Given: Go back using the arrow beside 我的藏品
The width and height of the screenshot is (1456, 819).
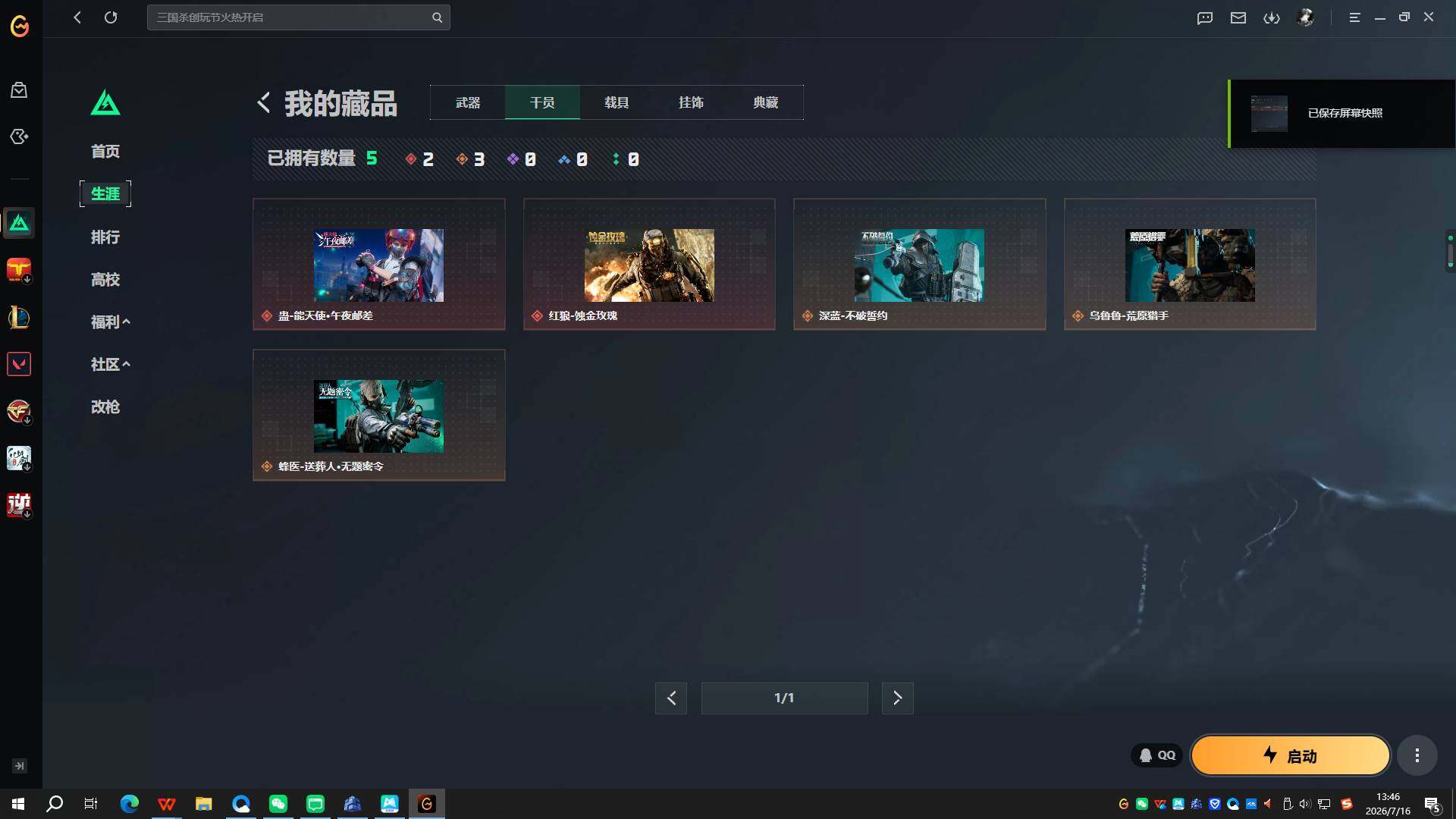Looking at the screenshot, I should tap(264, 102).
